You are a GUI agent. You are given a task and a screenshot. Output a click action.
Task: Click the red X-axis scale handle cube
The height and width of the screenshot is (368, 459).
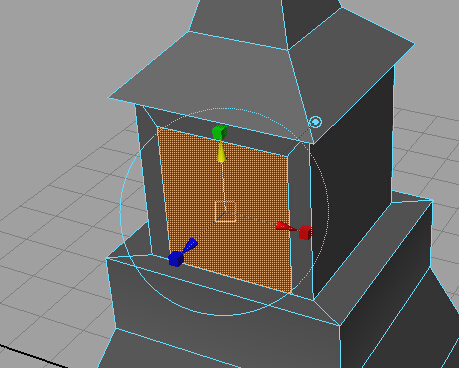[x=305, y=232]
